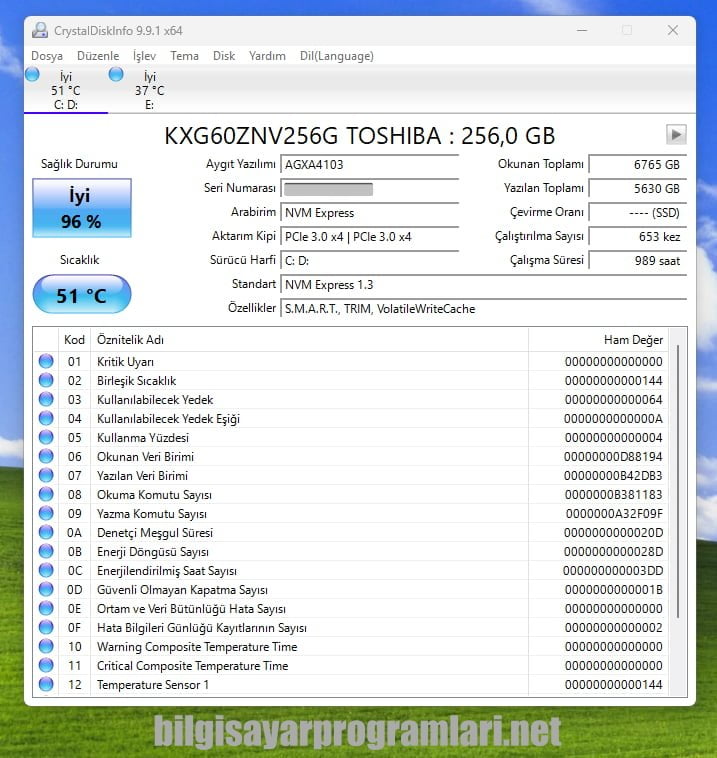Click the Çalışma Süresi value 989 saat
The image size is (717, 758).
click(638, 261)
